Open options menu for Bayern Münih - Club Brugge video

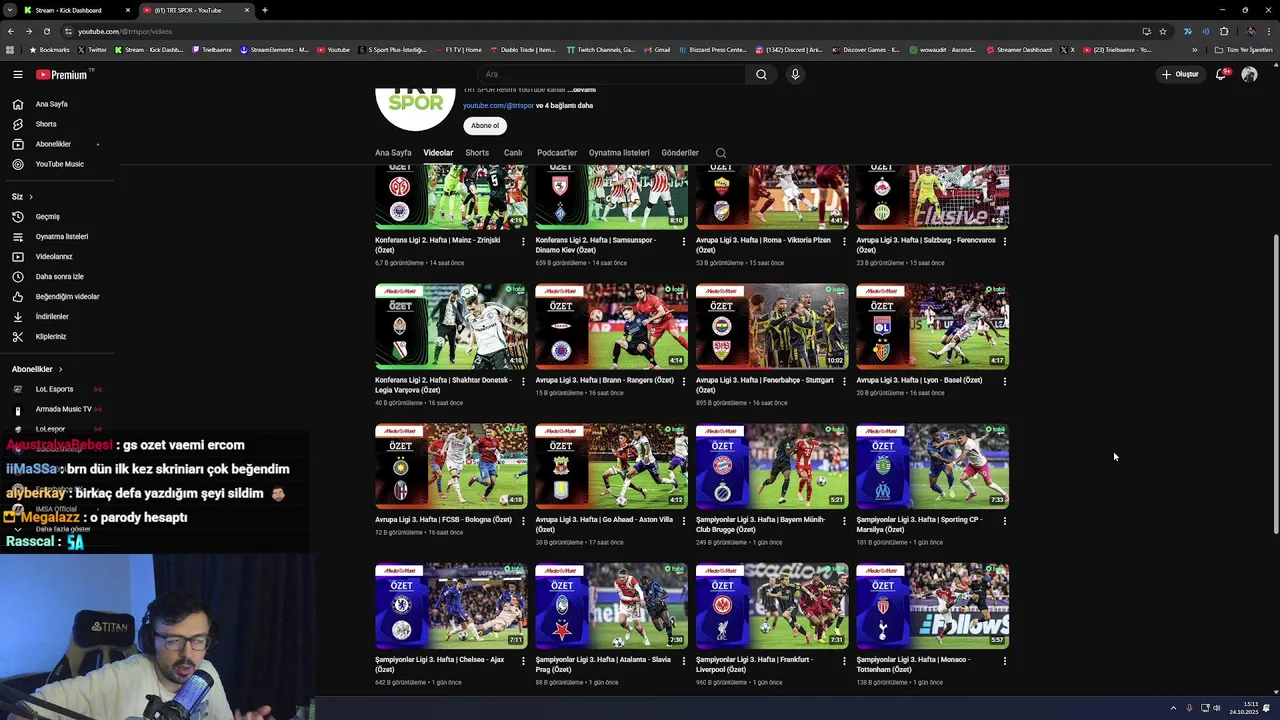[844, 521]
